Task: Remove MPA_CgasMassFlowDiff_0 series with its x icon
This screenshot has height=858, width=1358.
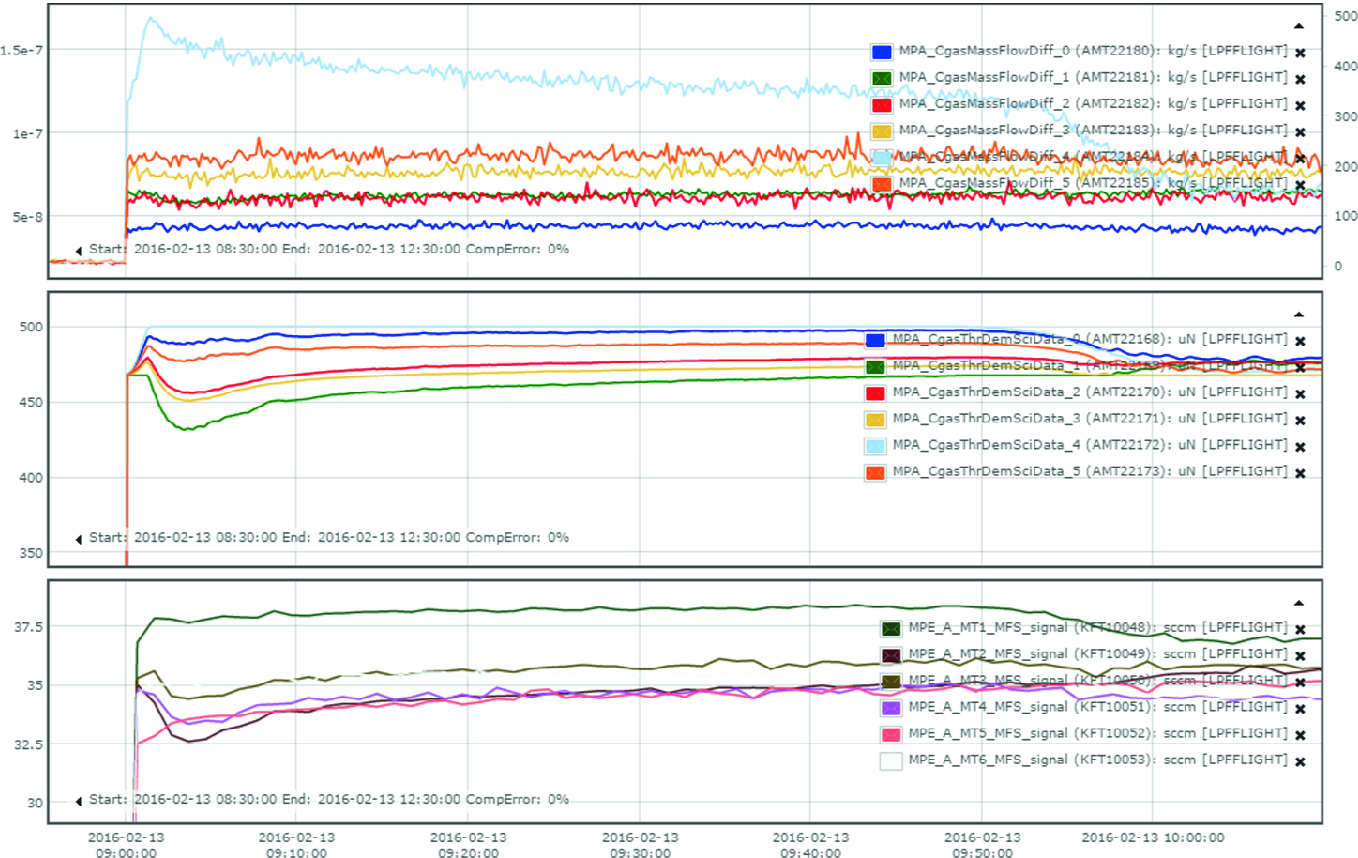Action: tap(1300, 53)
